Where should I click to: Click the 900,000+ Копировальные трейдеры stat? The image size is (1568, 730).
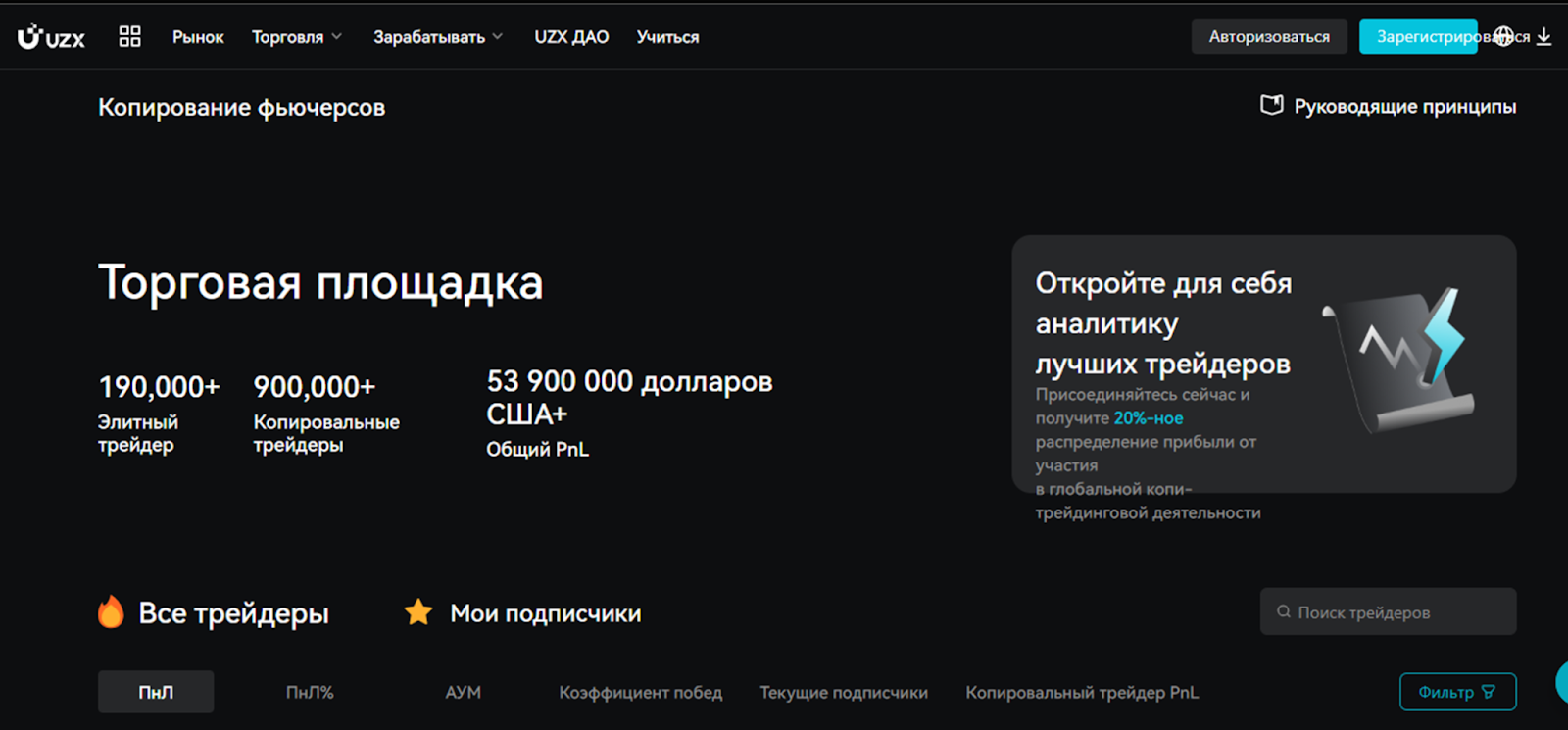[326, 414]
